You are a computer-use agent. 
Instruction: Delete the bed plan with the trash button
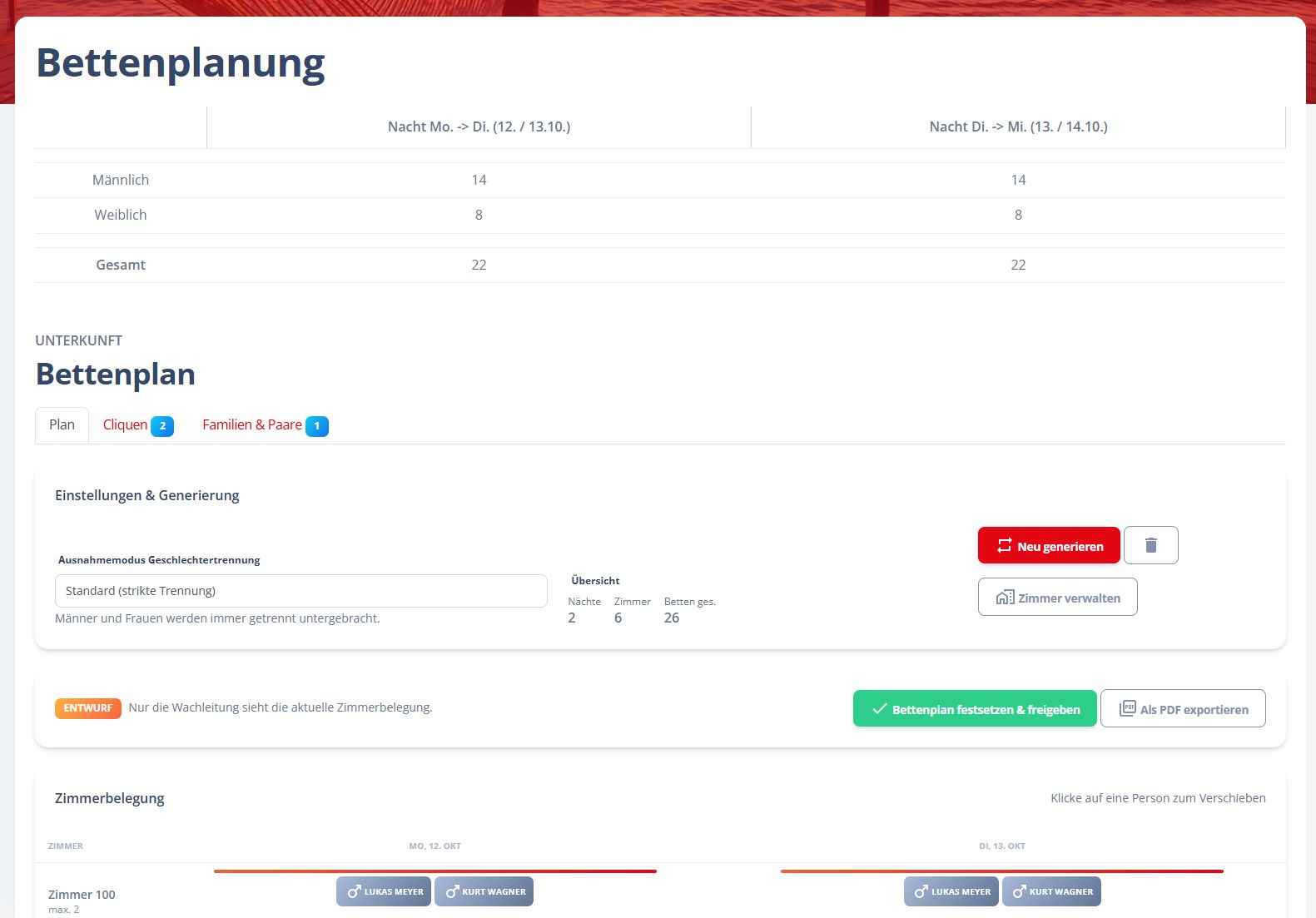click(1150, 545)
